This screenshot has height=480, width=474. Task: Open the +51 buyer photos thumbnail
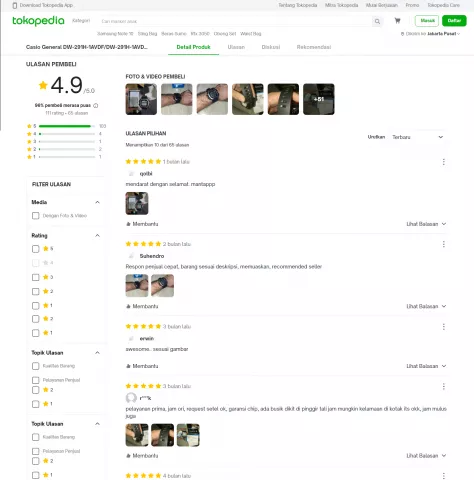tap(319, 99)
